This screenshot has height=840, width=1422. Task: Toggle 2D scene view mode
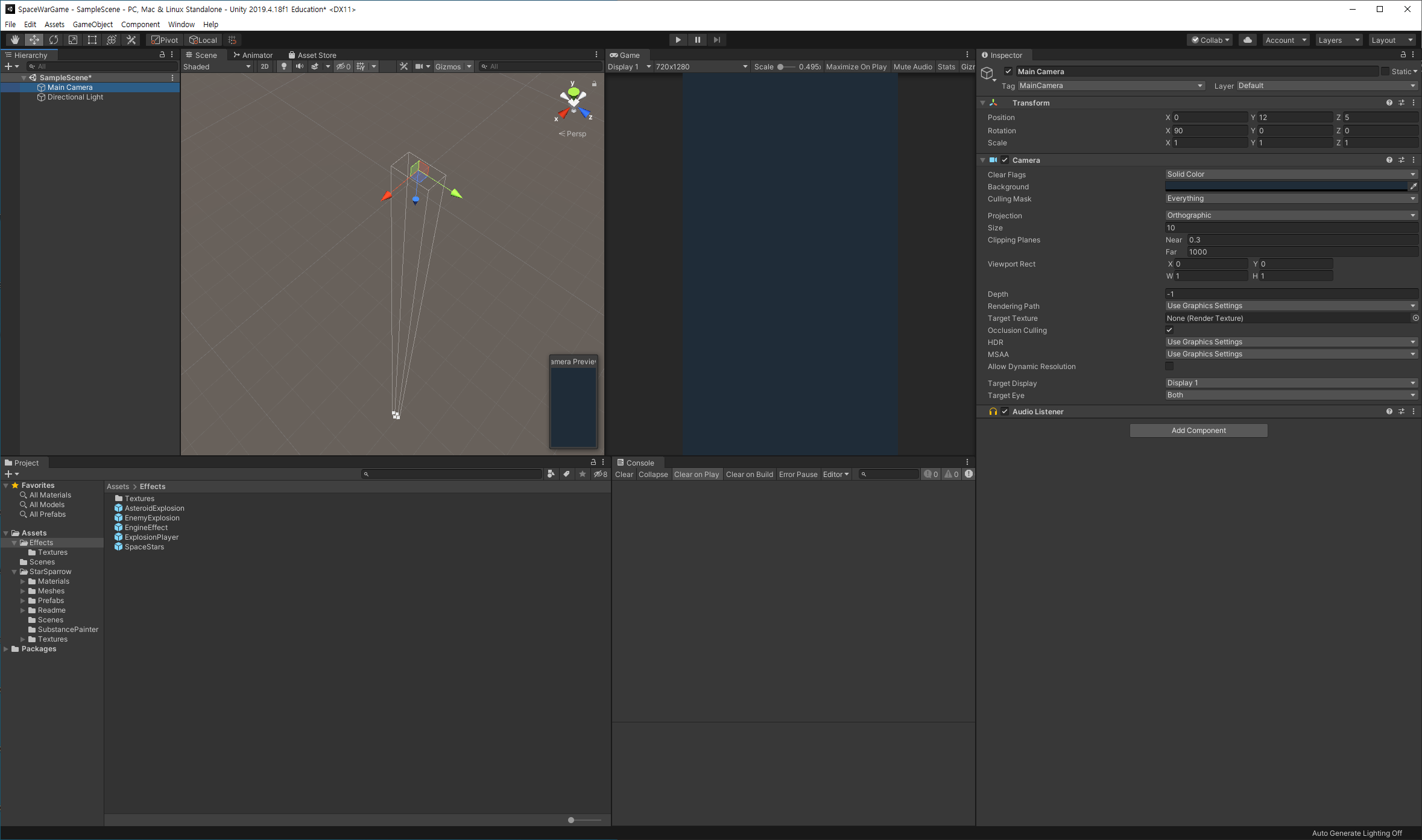point(265,66)
